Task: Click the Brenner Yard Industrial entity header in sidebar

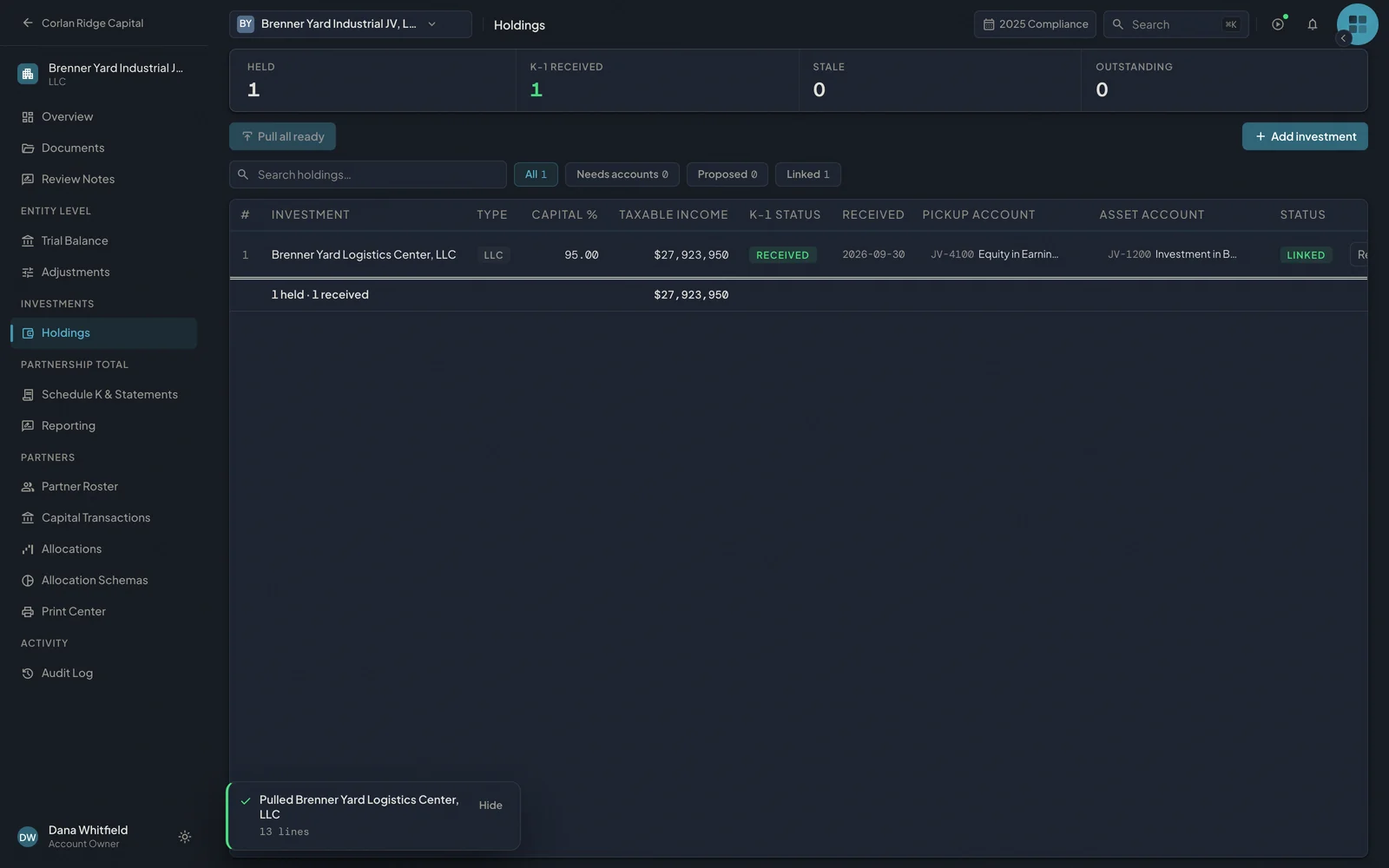Action: 103,74
